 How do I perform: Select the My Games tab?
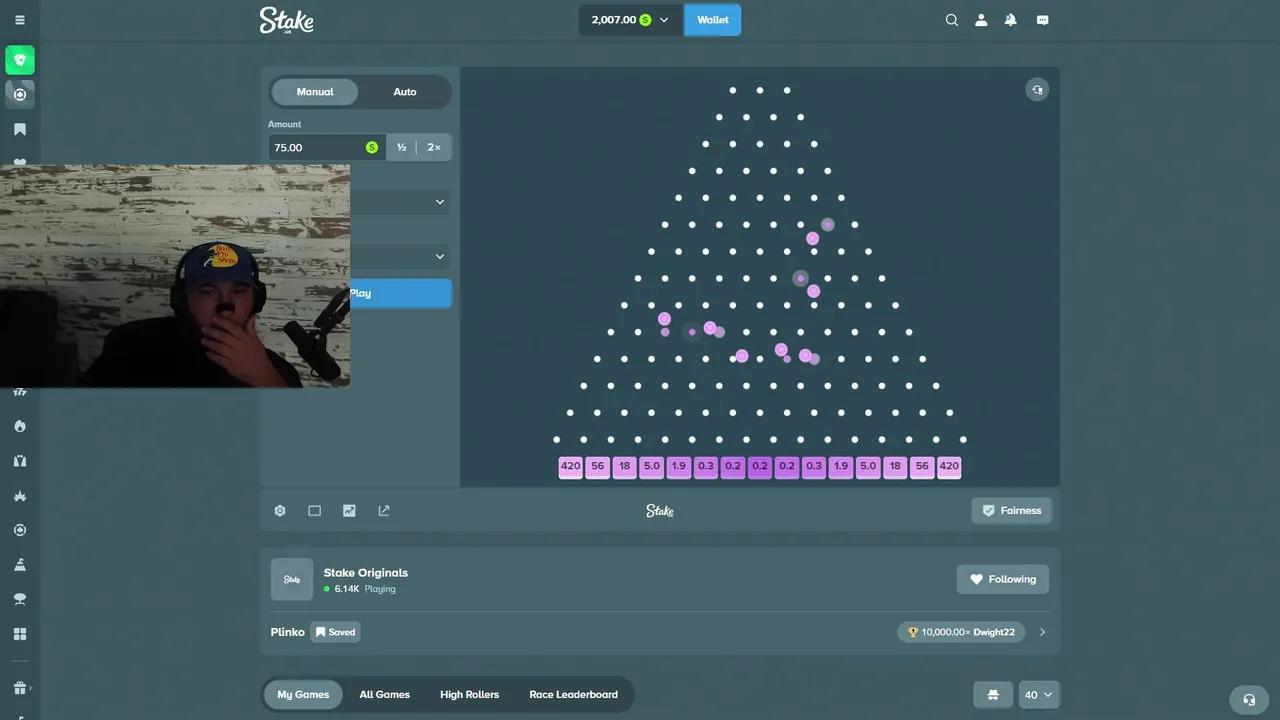click(303, 695)
